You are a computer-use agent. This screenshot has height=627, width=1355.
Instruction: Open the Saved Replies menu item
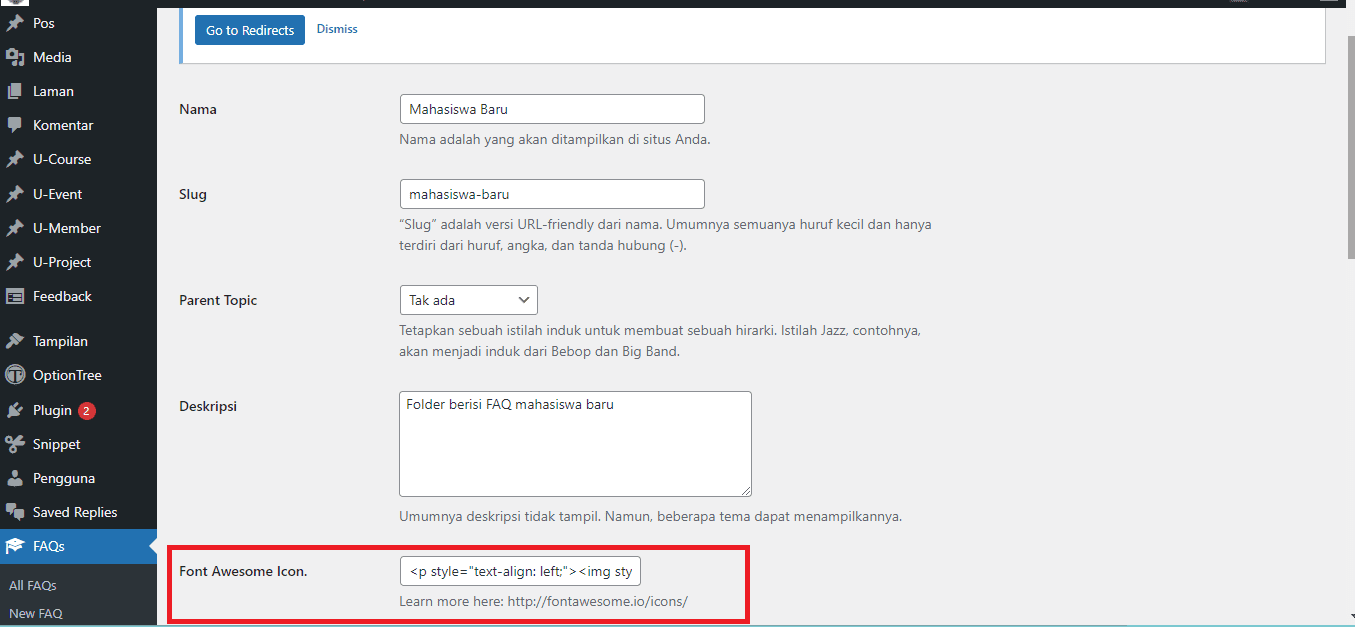[74, 512]
